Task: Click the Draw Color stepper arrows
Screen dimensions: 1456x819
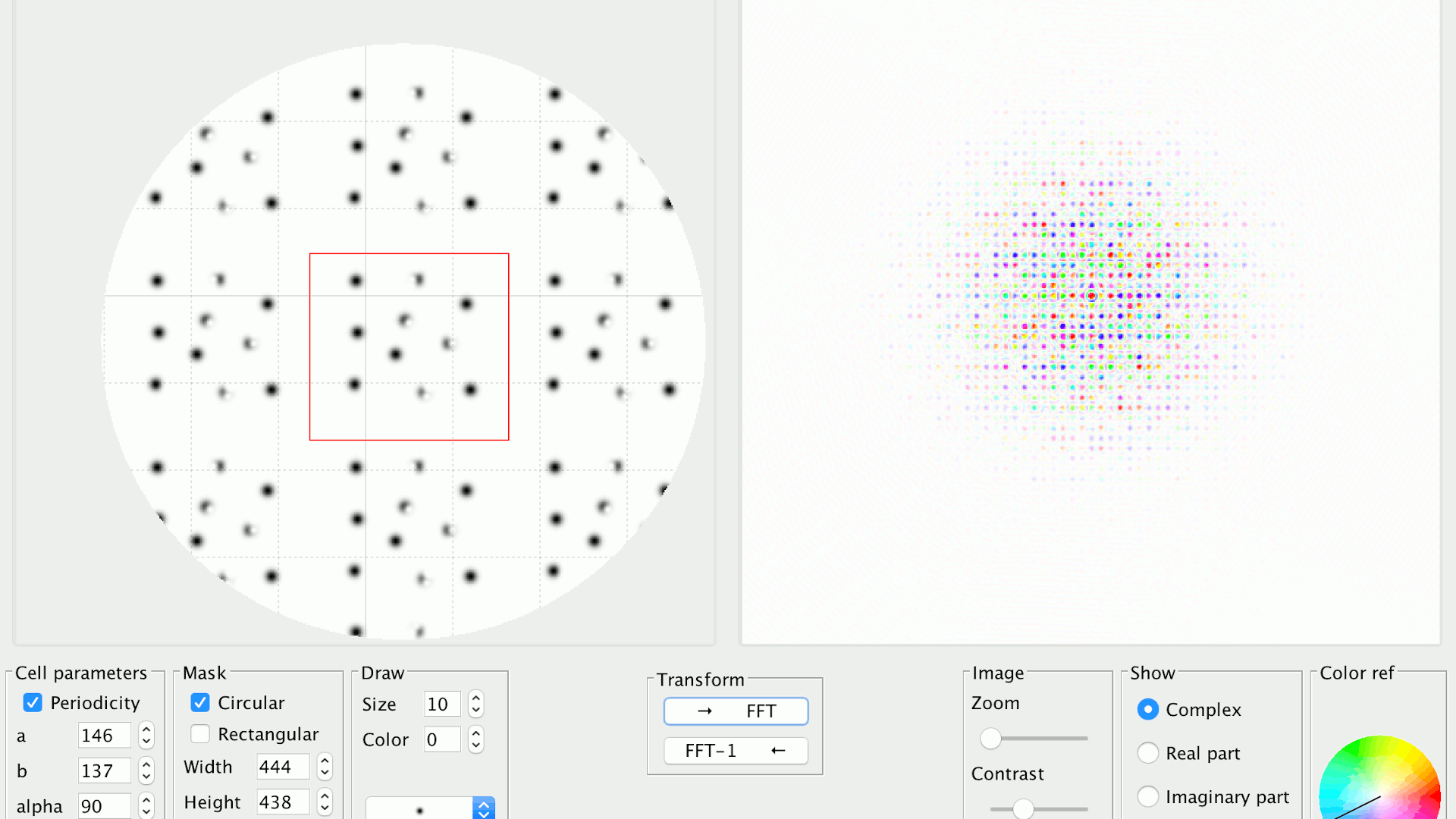Action: [x=475, y=739]
